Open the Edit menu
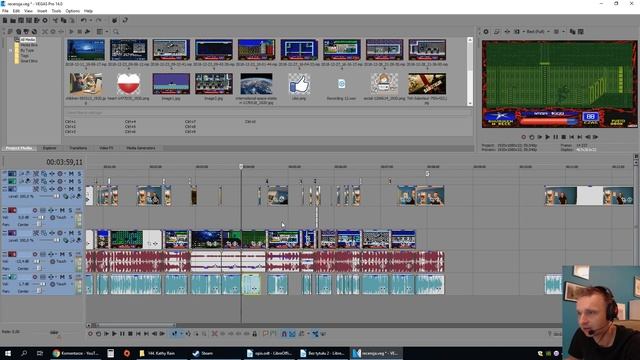The width and height of the screenshot is (640, 360). pyautogui.click(x=16, y=11)
